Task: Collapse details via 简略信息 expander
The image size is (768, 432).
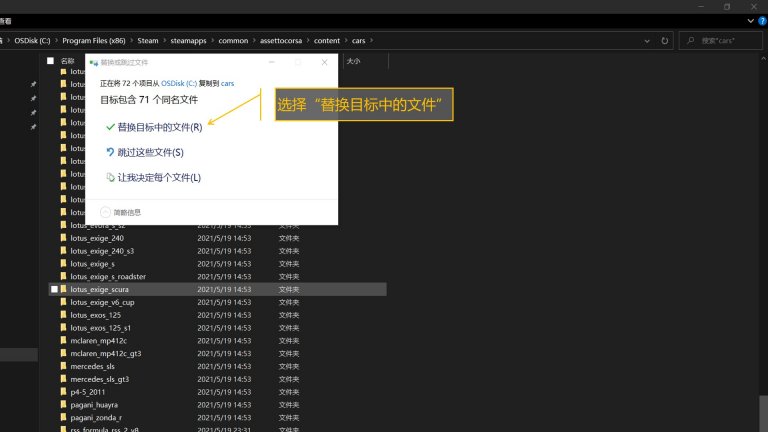Action: 120,212
